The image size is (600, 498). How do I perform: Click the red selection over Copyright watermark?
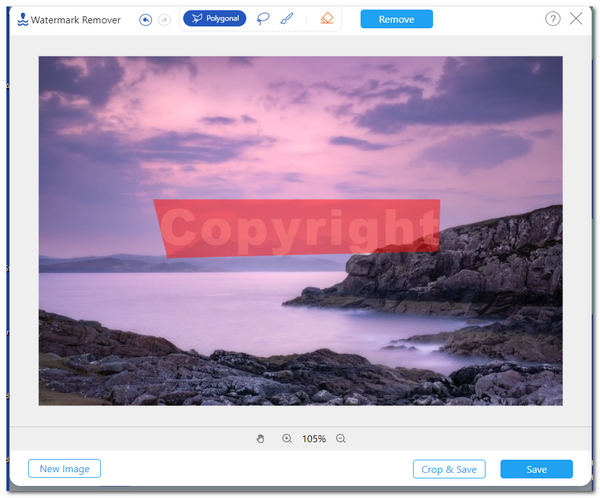297,228
